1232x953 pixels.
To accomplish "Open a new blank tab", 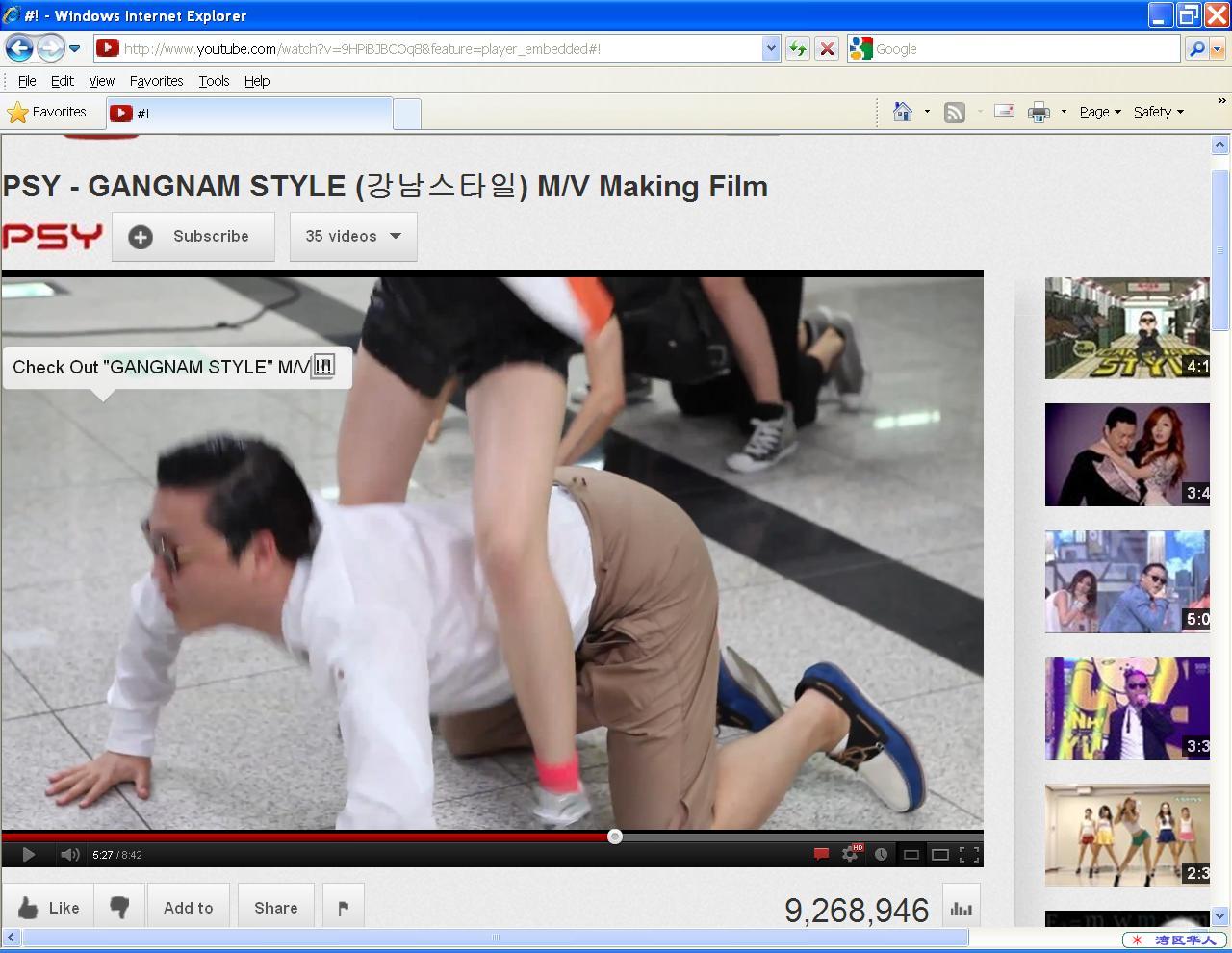I will tap(407, 114).
